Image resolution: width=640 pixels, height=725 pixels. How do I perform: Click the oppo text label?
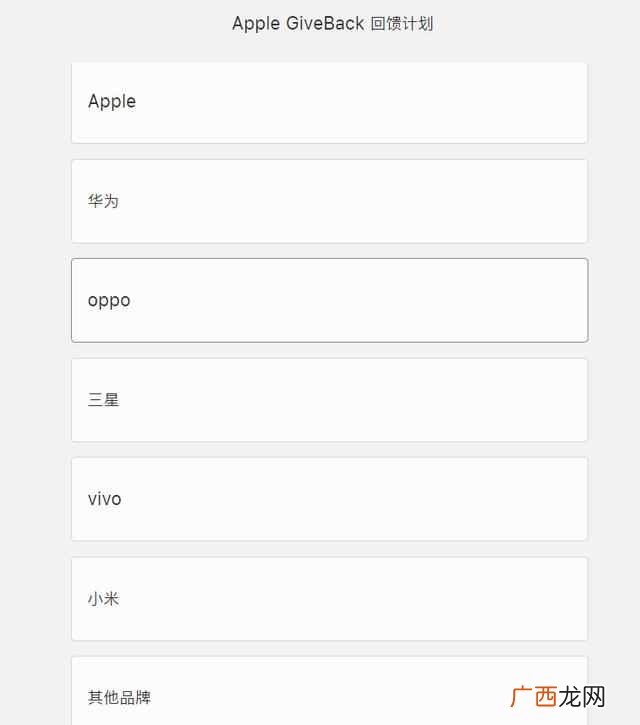click(x=109, y=301)
